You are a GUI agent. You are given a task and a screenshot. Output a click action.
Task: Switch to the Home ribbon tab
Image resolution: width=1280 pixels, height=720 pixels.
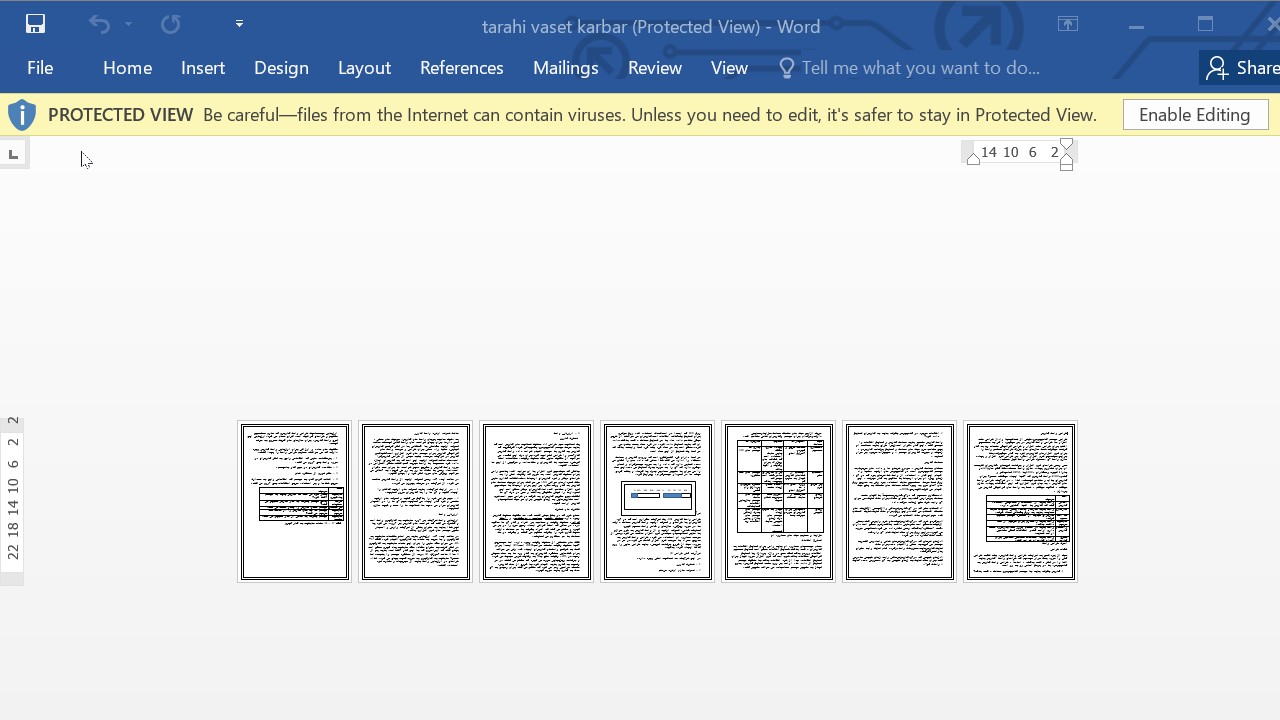click(x=127, y=68)
